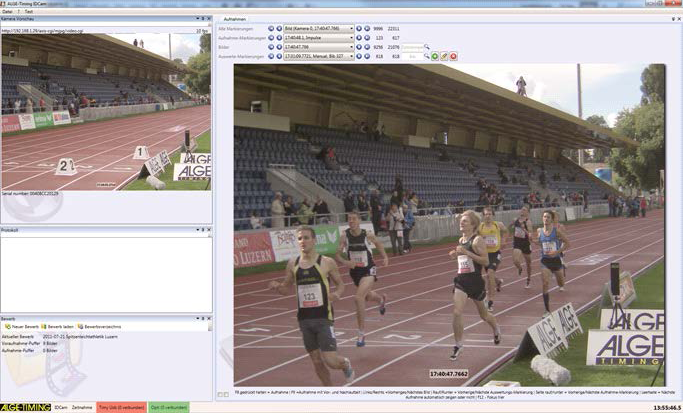This screenshot has height=413, width=683.
Task: Add evaluation marker with green plus icon
Action: (435, 56)
